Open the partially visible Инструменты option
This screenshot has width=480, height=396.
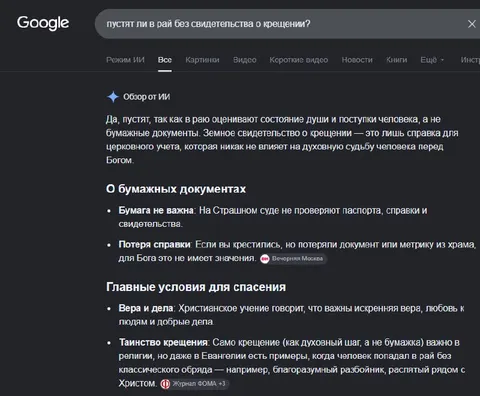(470, 60)
